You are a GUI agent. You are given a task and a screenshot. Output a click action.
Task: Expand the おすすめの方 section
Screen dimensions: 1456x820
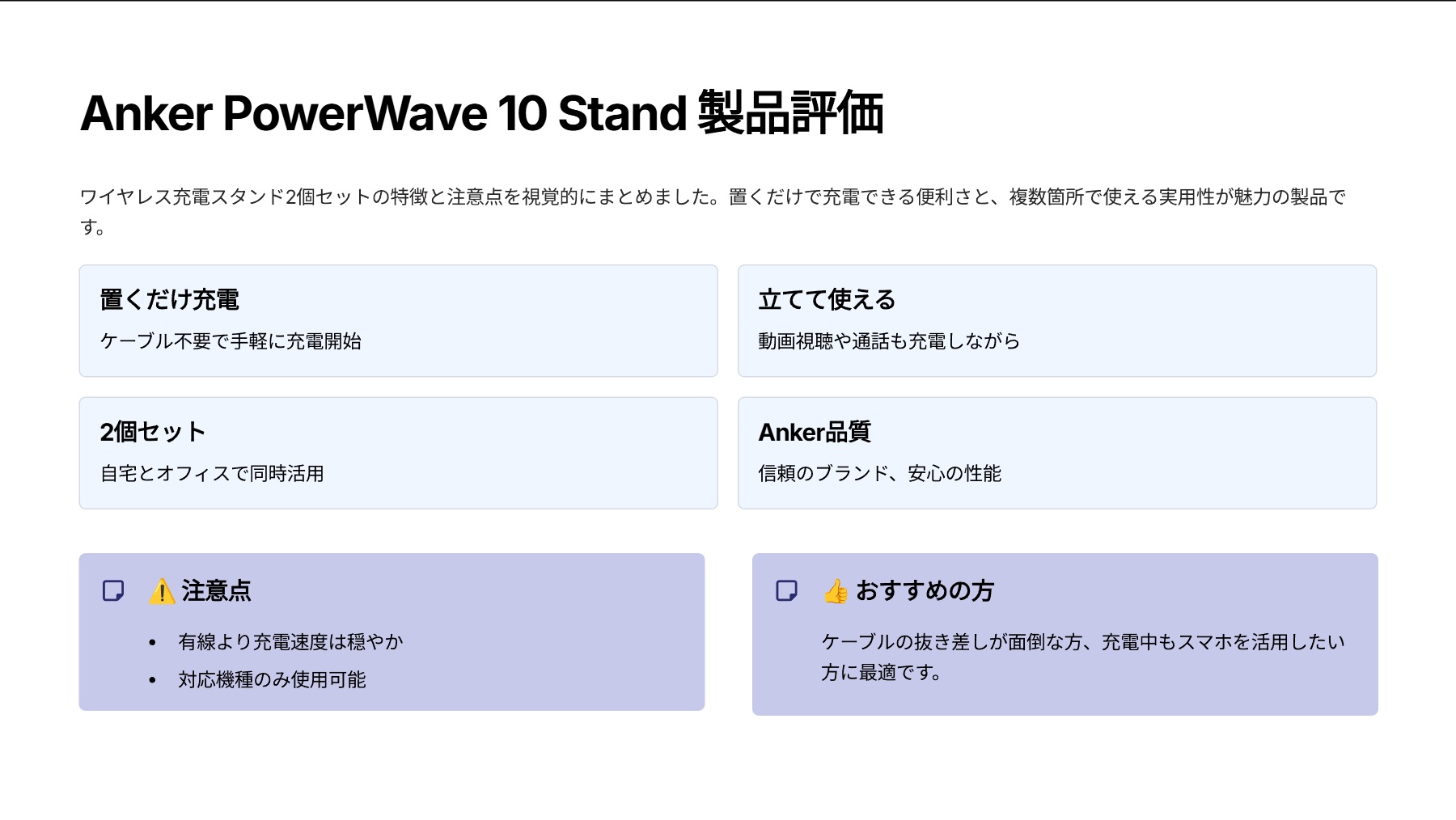click(927, 591)
